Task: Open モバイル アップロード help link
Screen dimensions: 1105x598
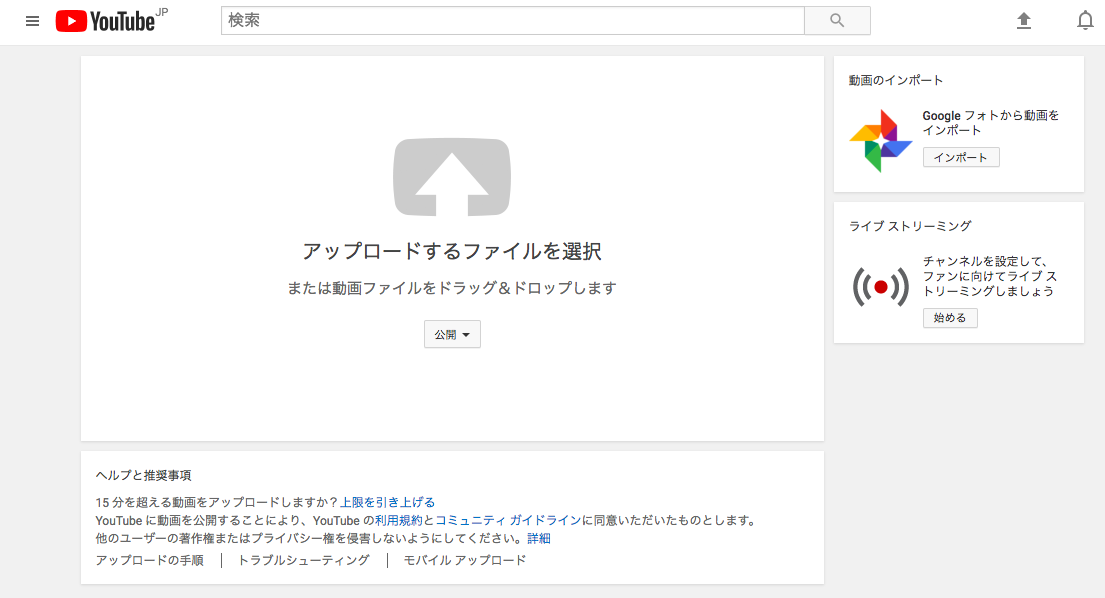Action: (465, 560)
